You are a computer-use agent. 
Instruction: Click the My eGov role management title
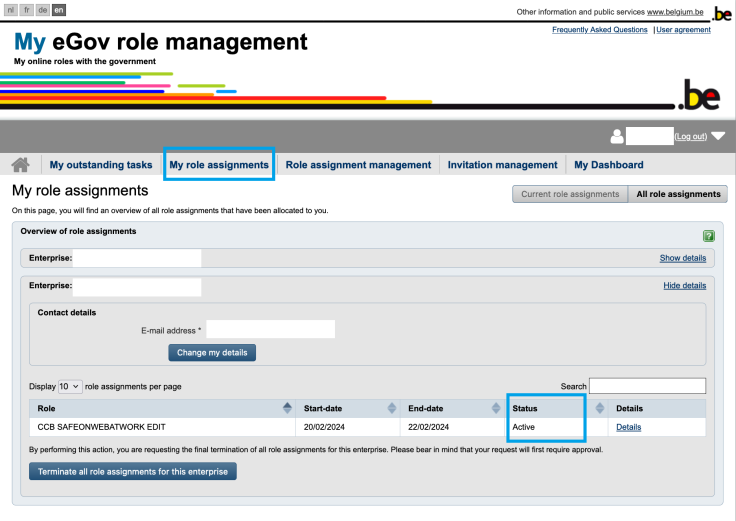pyautogui.click(x=161, y=42)
